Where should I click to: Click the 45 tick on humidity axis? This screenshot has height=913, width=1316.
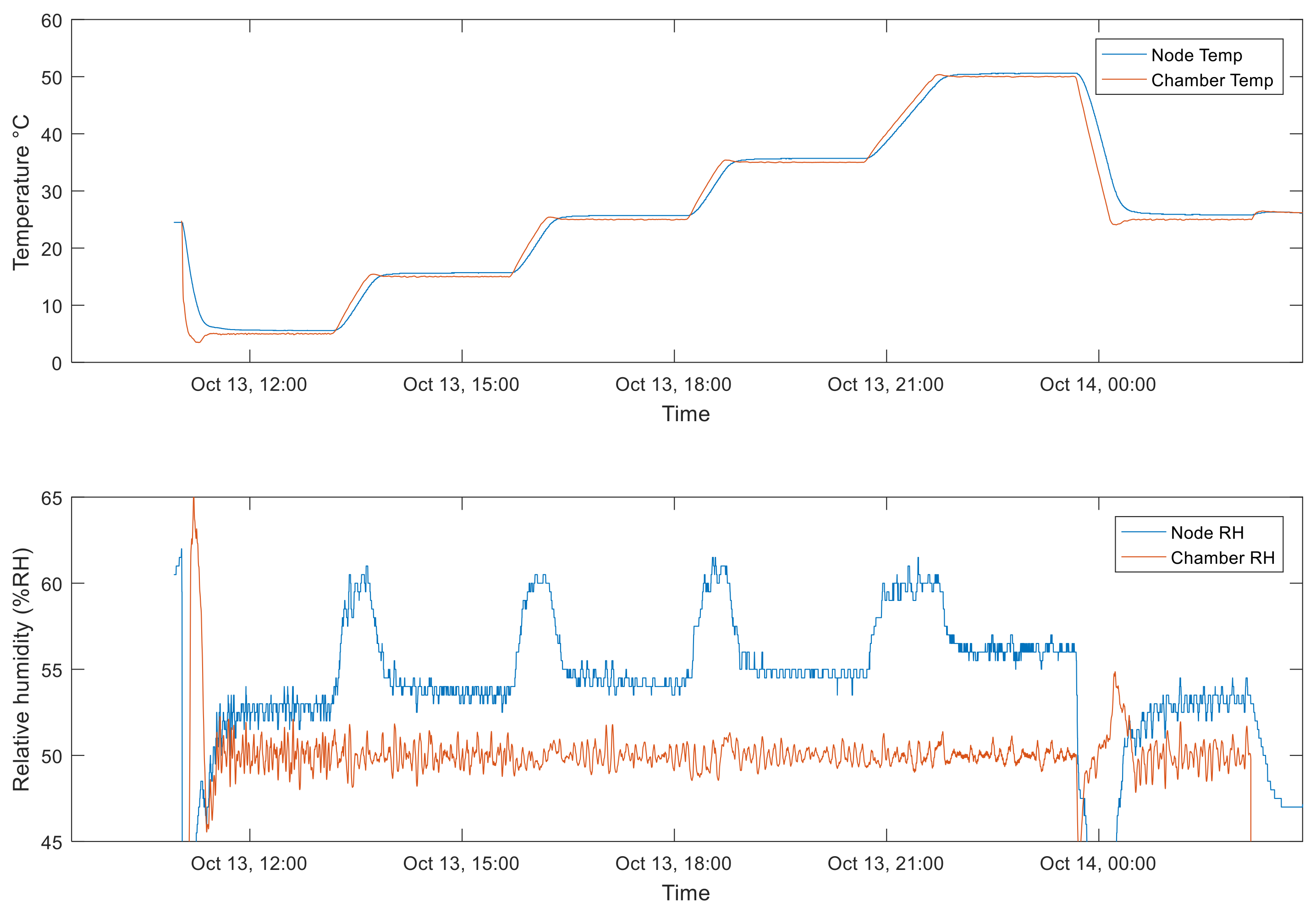tap(51, 842)
